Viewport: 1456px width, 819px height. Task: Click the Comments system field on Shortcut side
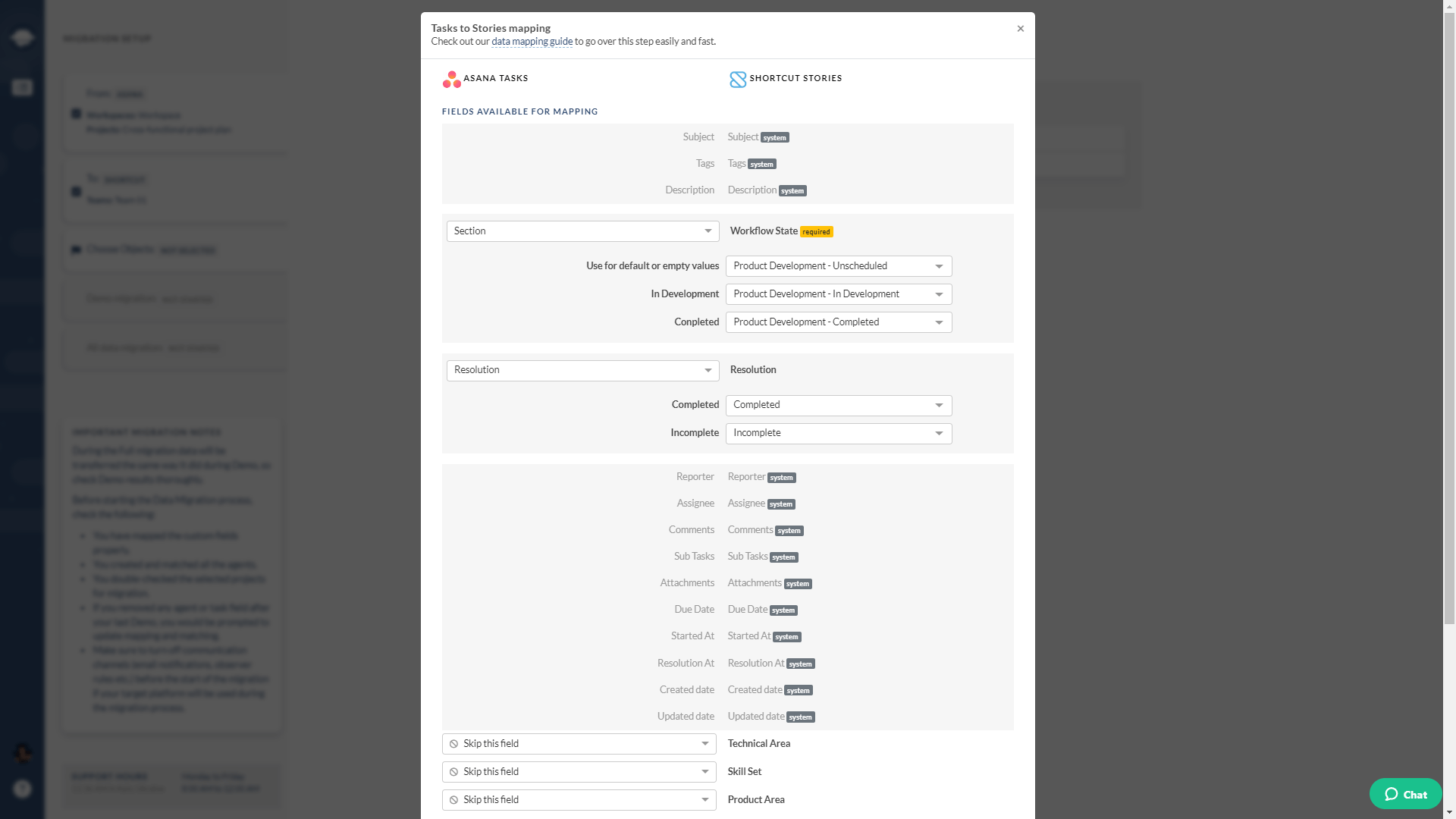coord(766,530)
